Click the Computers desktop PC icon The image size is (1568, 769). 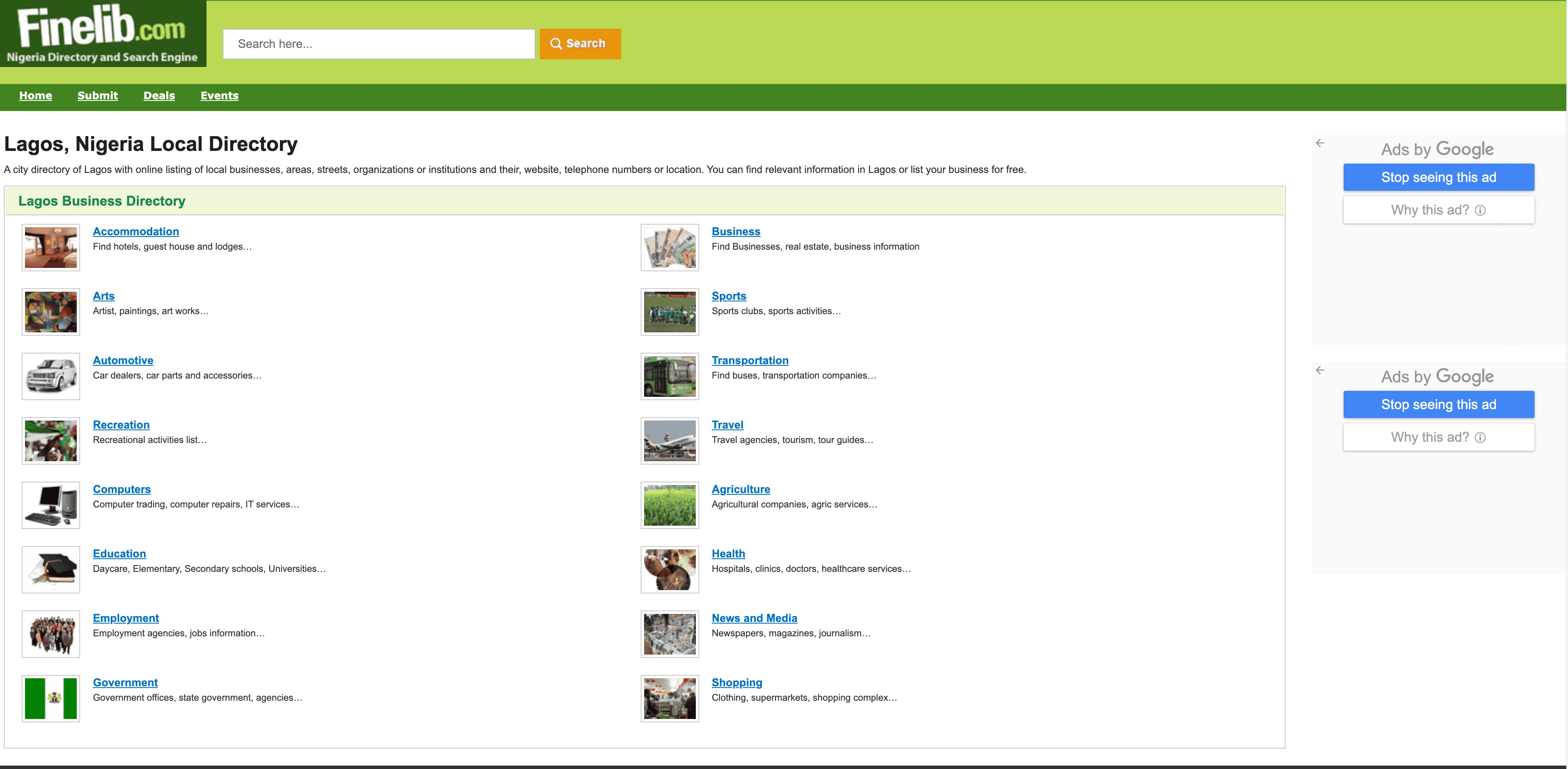pos(50,506)
